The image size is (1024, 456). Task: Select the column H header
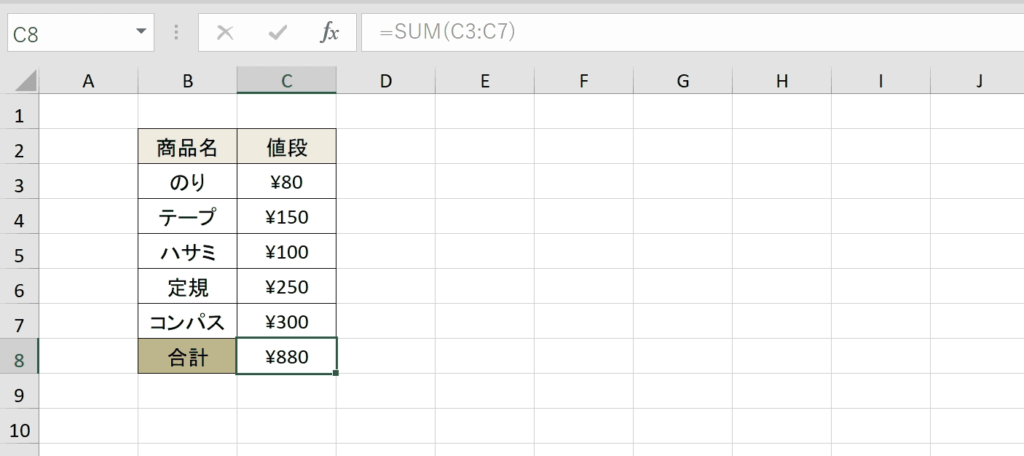[782, 81]
